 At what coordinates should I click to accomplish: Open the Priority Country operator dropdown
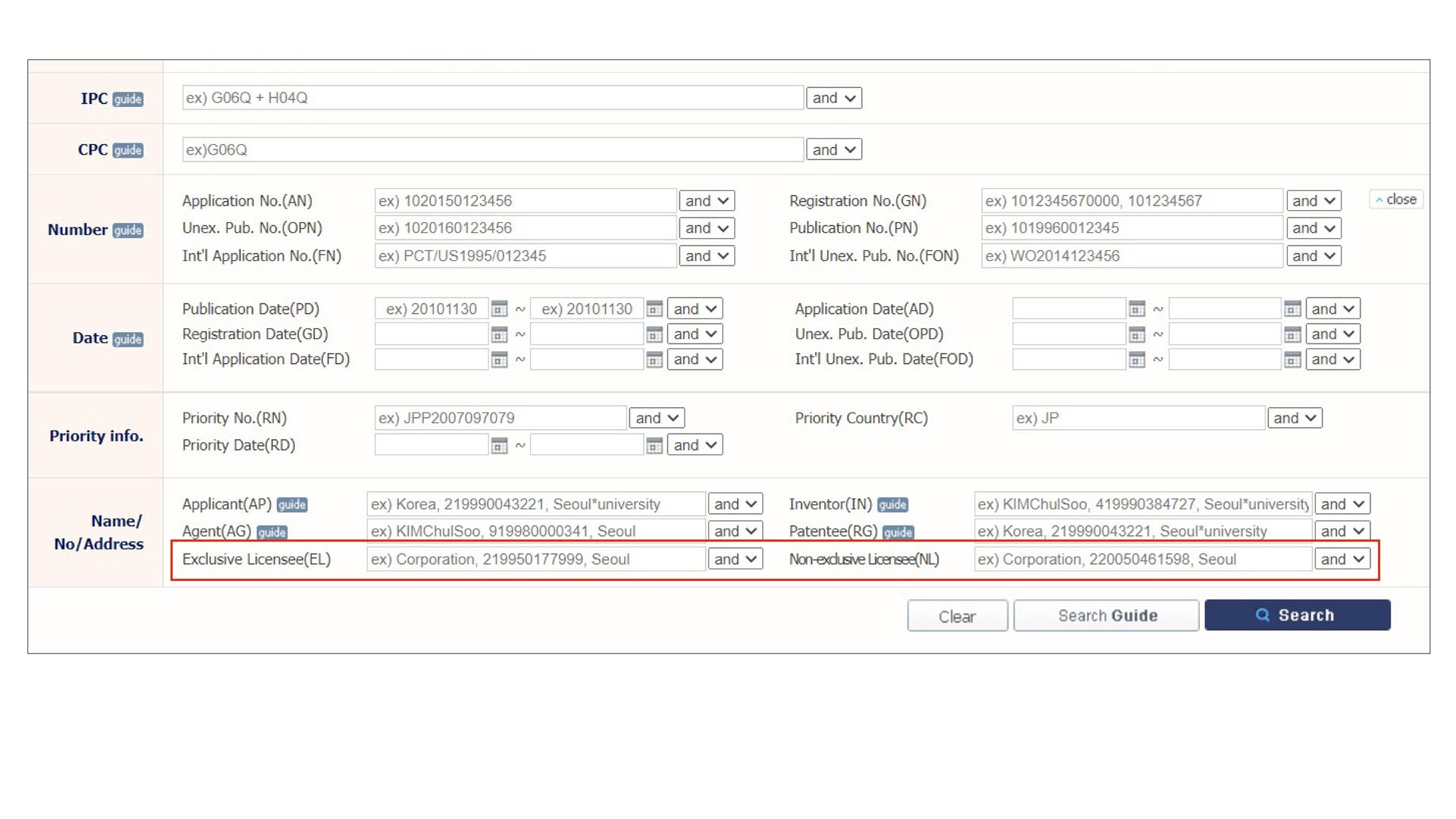(x=1294, y=418)
